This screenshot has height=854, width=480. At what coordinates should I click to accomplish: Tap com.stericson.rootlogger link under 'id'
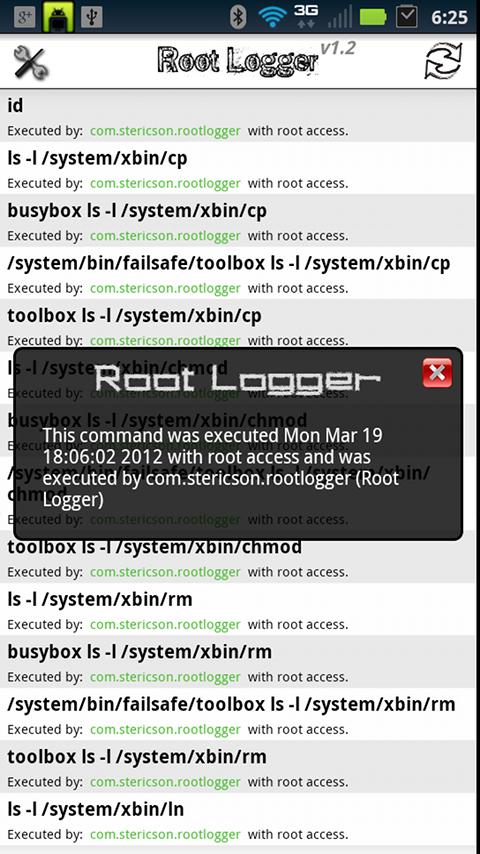click(x=165, y=131)
